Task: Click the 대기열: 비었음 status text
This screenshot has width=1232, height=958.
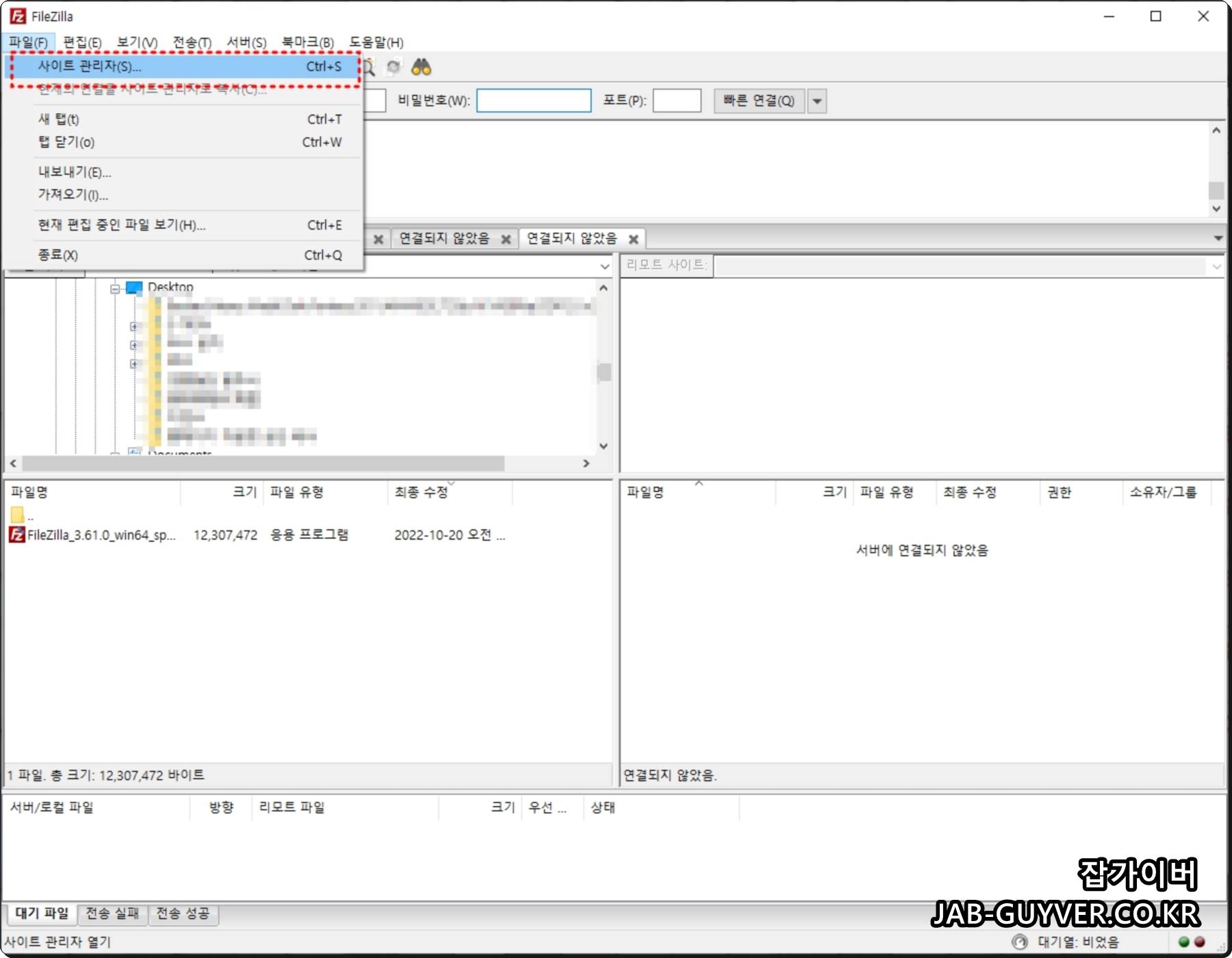Action: [1078, 942]
